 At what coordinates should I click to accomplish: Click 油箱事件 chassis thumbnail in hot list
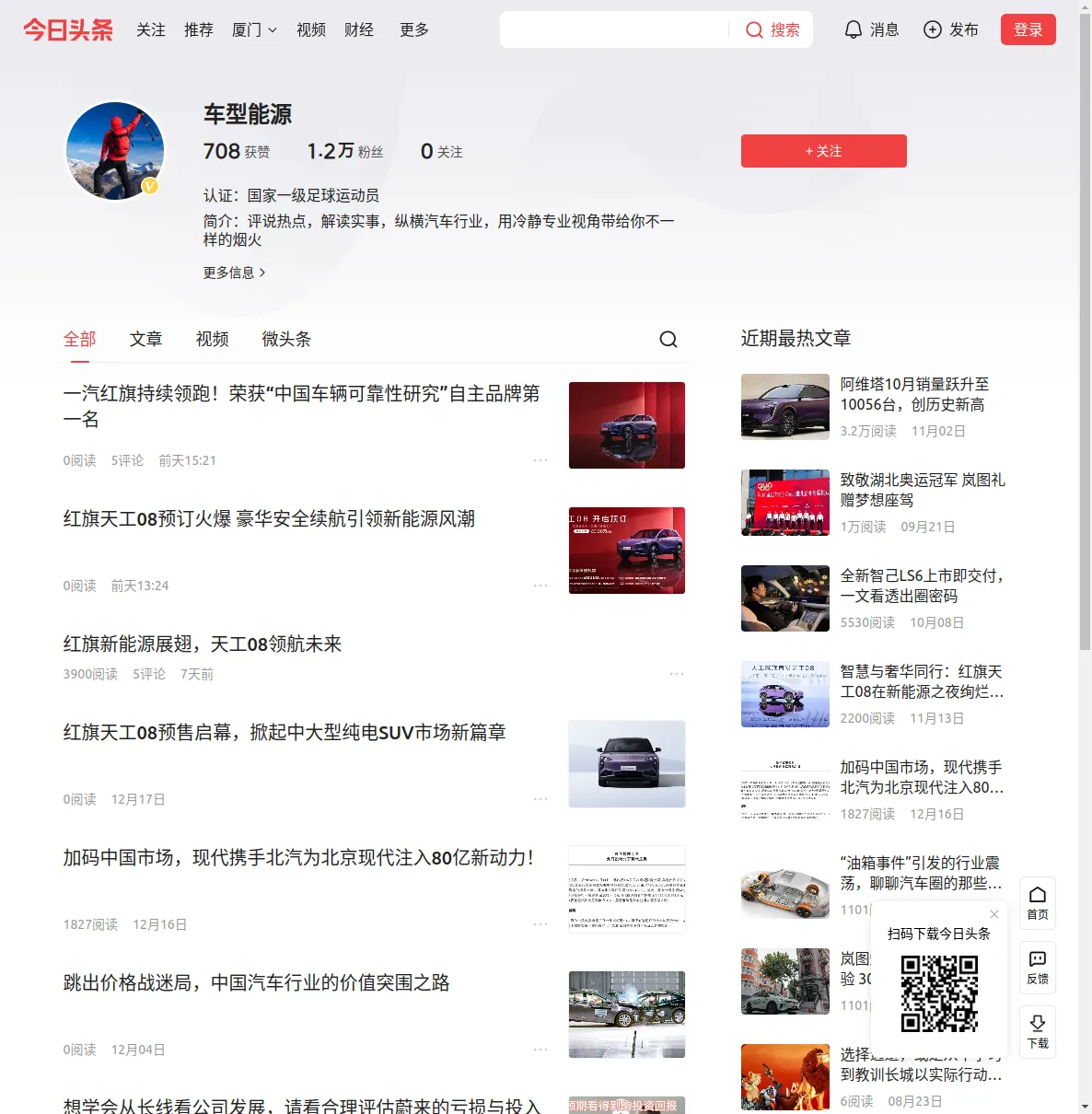[785, 886]
